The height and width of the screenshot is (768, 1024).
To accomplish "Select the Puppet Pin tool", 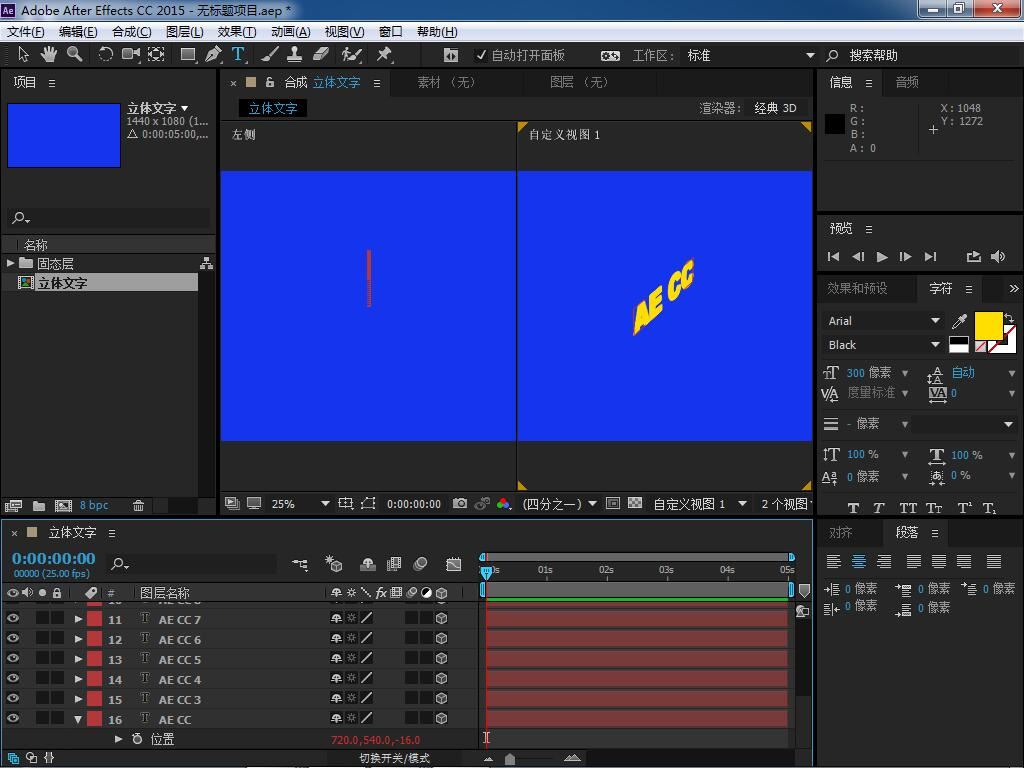I will pos(384,55).
